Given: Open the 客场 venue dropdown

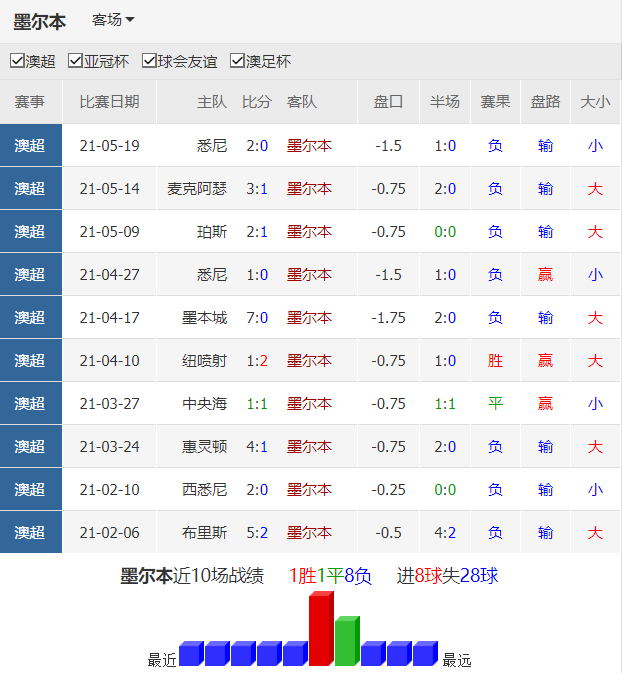Looking at the screenshot, I should (113, 20).
